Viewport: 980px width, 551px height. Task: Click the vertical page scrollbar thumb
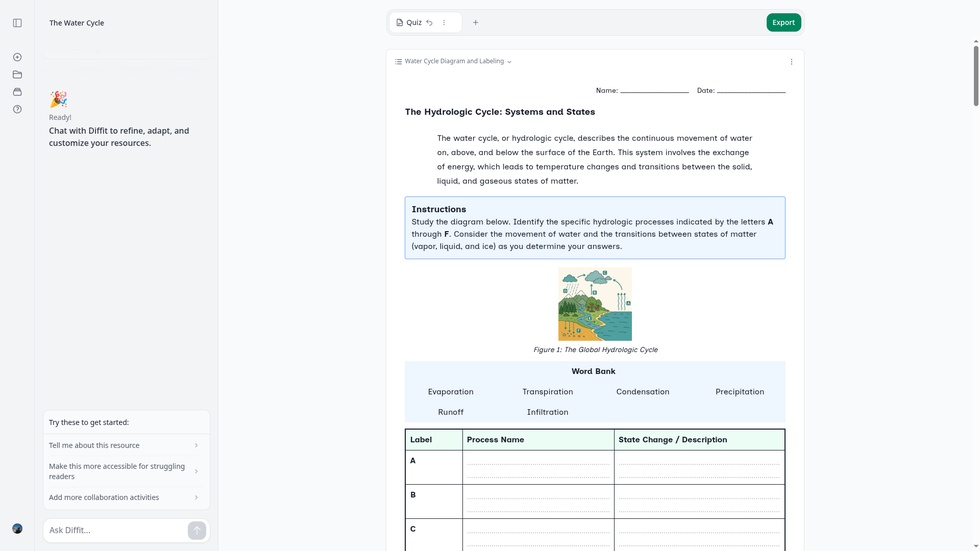click(976, 75)
